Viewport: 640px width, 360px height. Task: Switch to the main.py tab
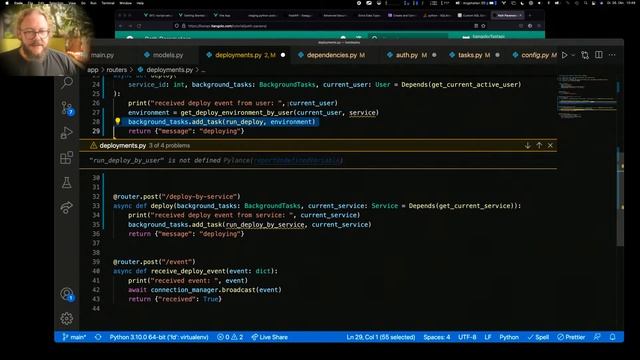(102, 55)
